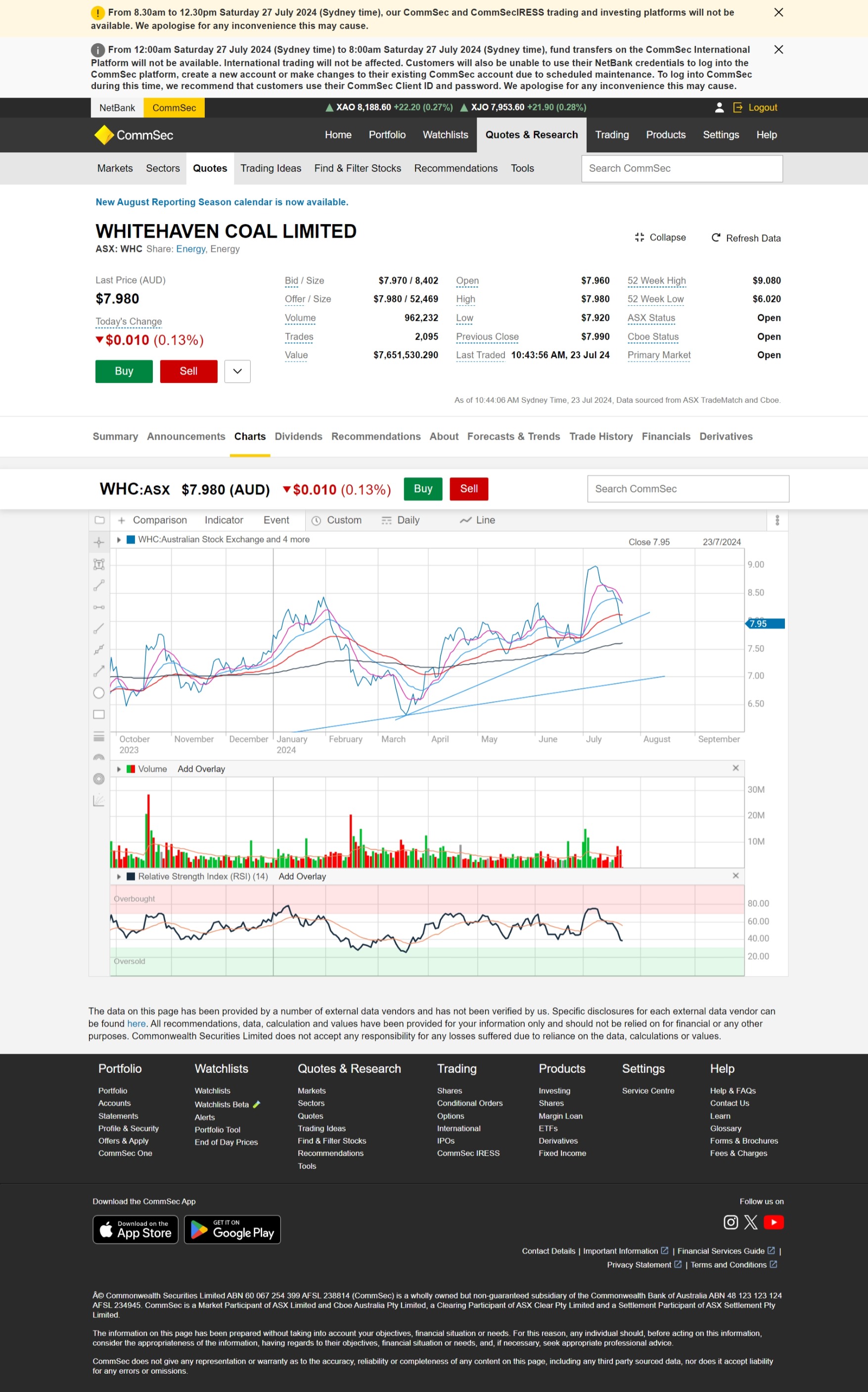Viewport: 868px width, 1392px height.
Task: Expand the Relative Strength Index triangle
Action: [x=119, y=877]
